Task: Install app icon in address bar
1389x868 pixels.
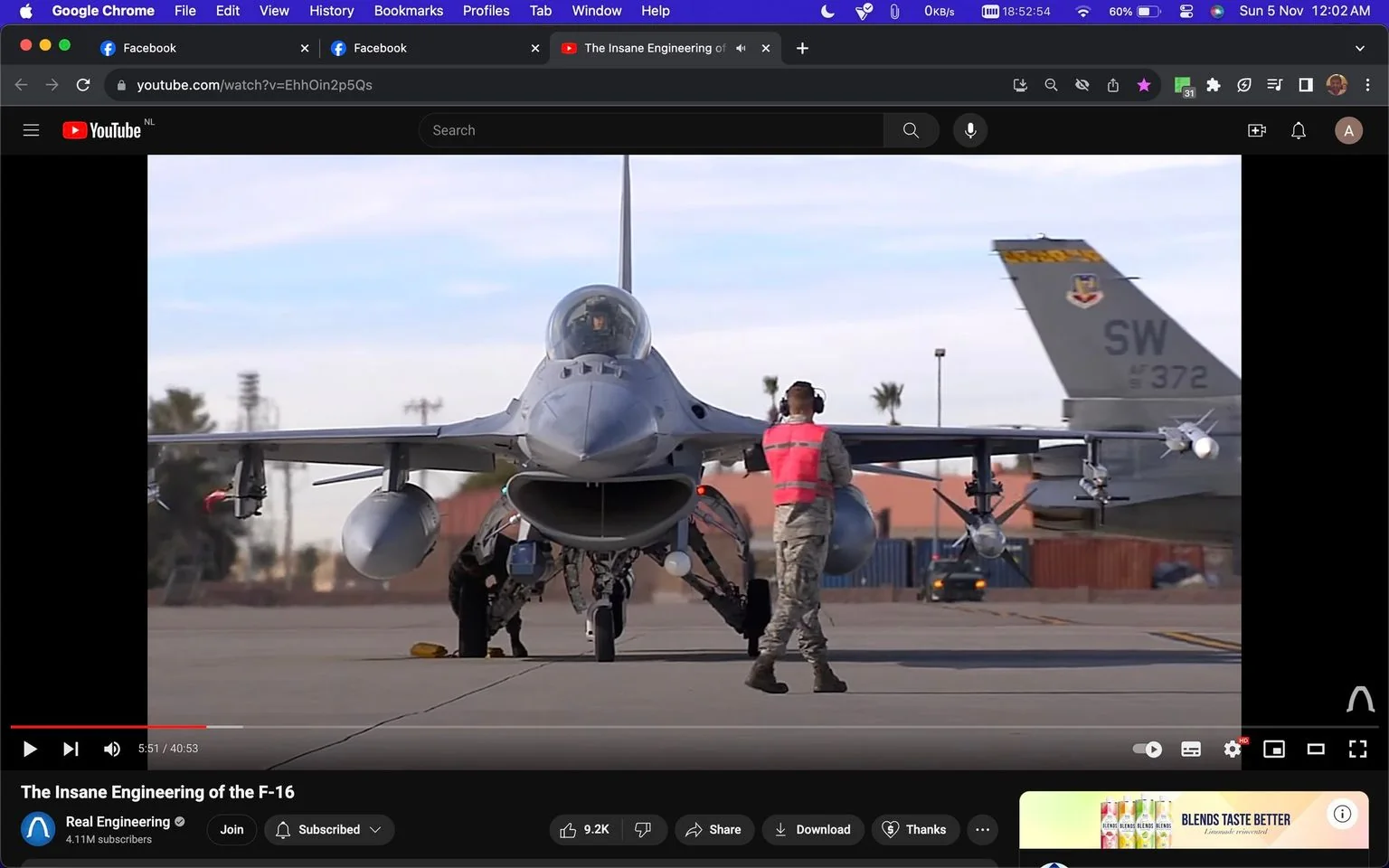Action: pos(1020,85)
